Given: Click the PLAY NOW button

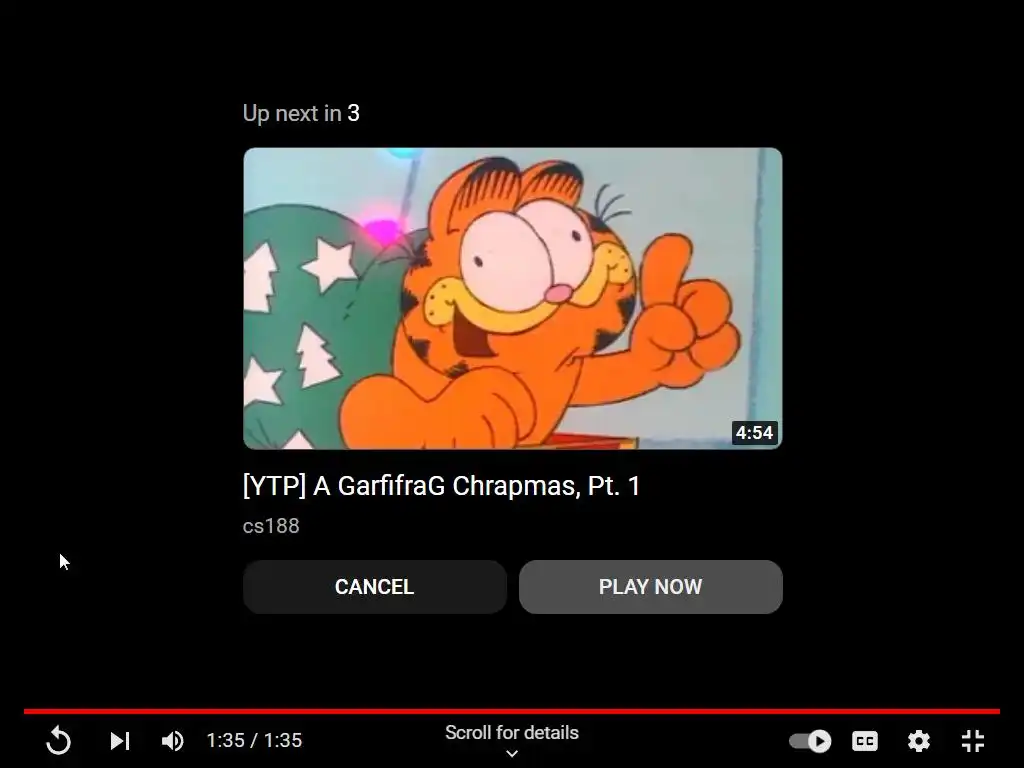Looking at the screenshot, I should click(650, 586).
